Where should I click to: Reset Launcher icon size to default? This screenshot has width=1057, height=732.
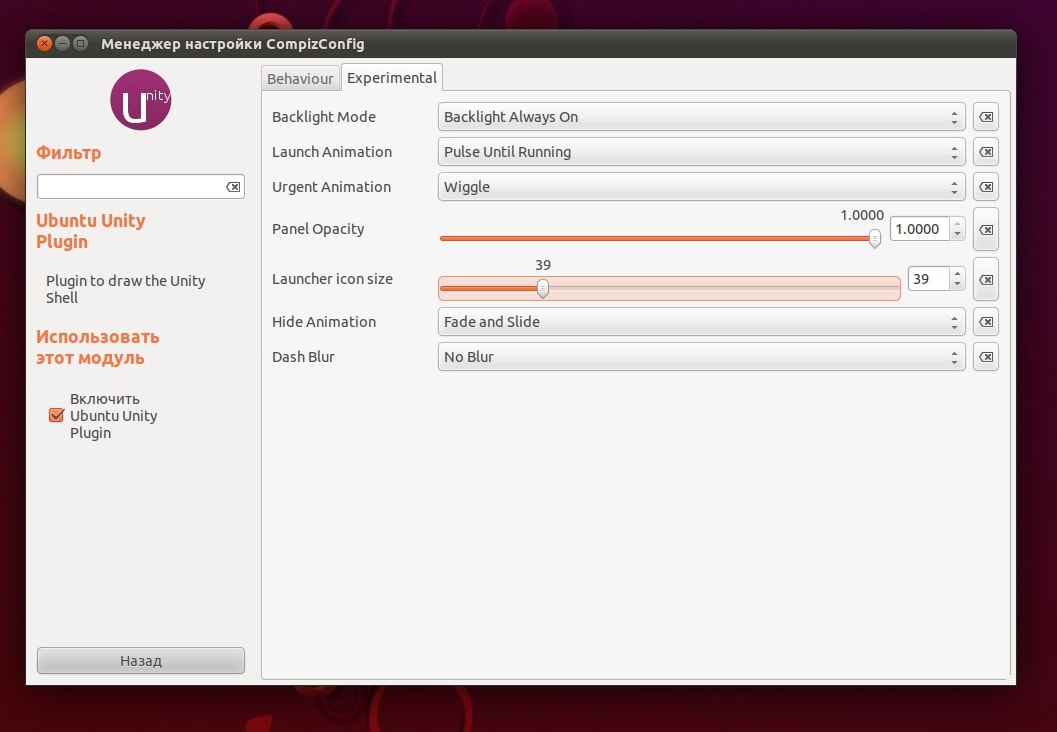(986, 279)
